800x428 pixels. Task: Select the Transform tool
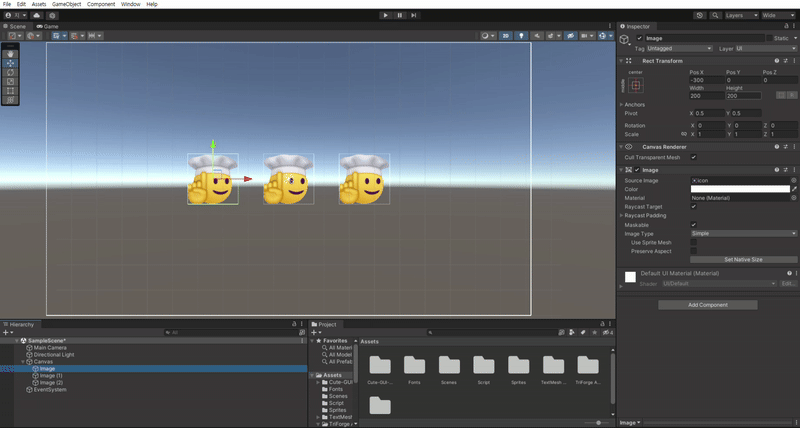click(x=10, y=100)
